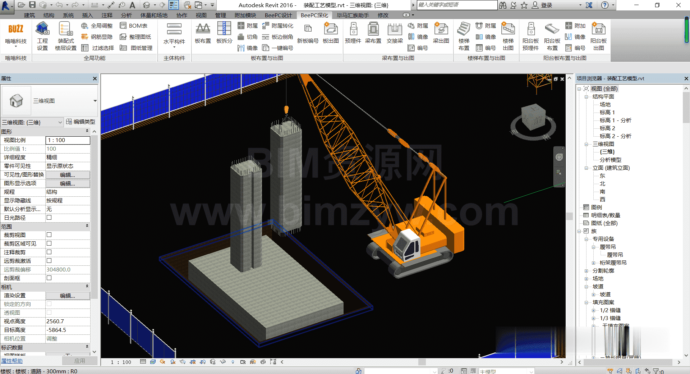Click 编辑 button for 可见性/图形替换
The width and height of the screenshot is (690, 374).
(67, 175)
